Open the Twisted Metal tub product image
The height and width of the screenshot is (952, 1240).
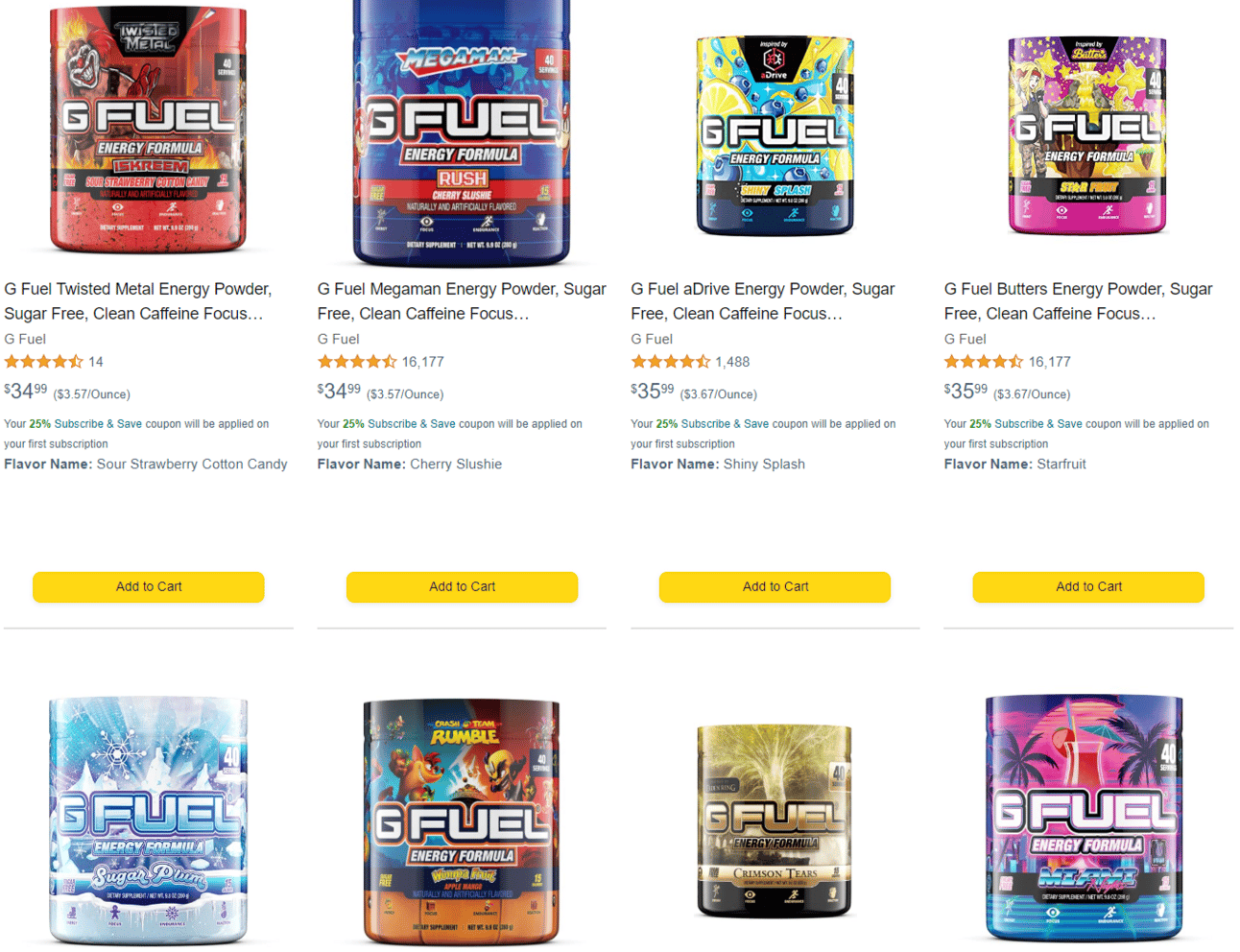[149, 128]
